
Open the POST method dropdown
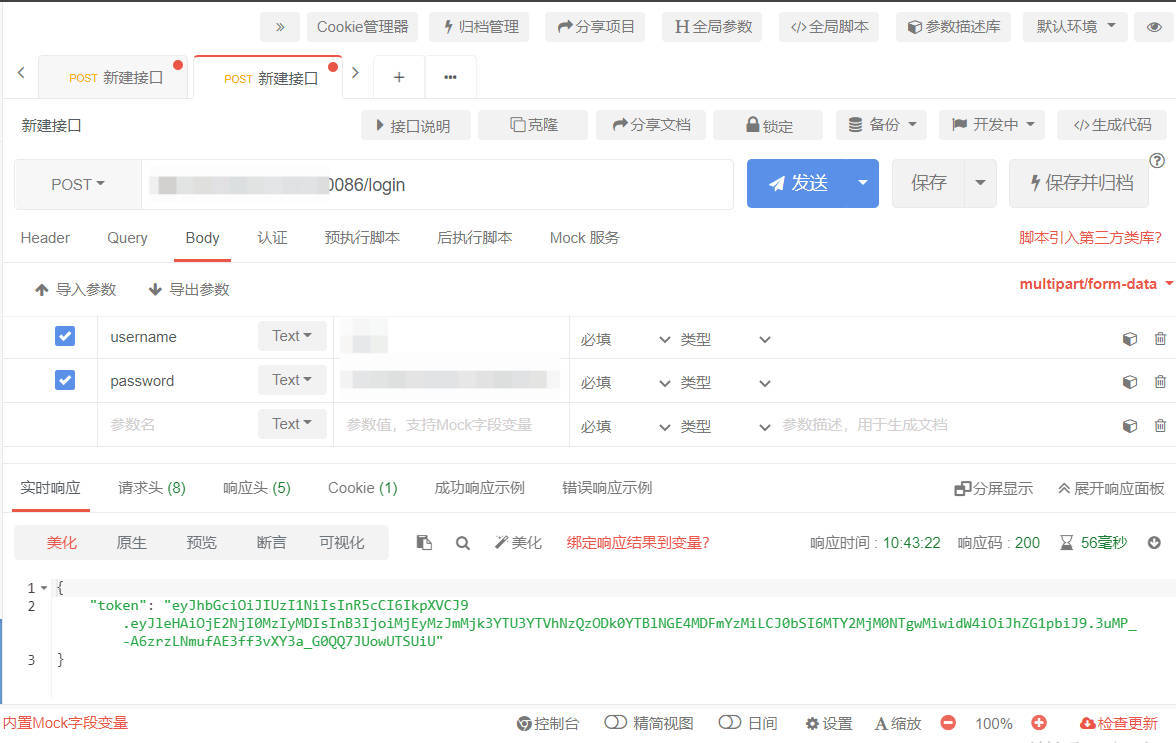77,184
